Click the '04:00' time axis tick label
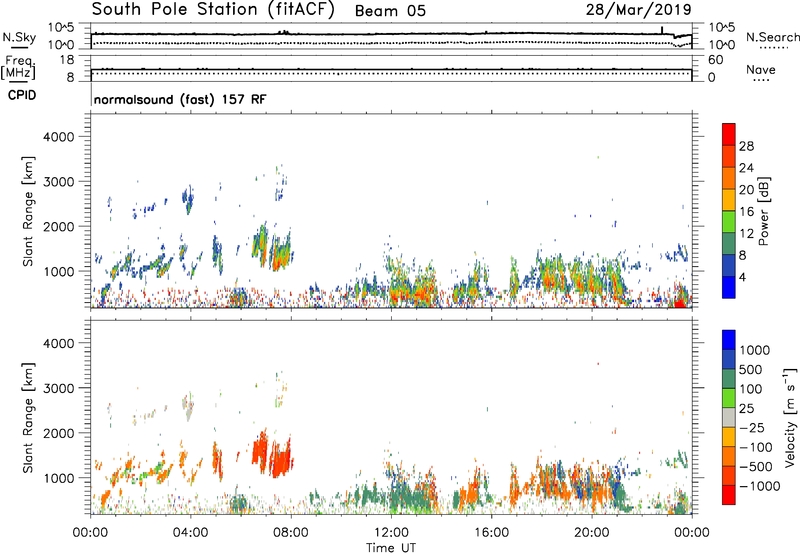Image resolution: width=800 pixels, height=554 pixels. click(190, 533)
